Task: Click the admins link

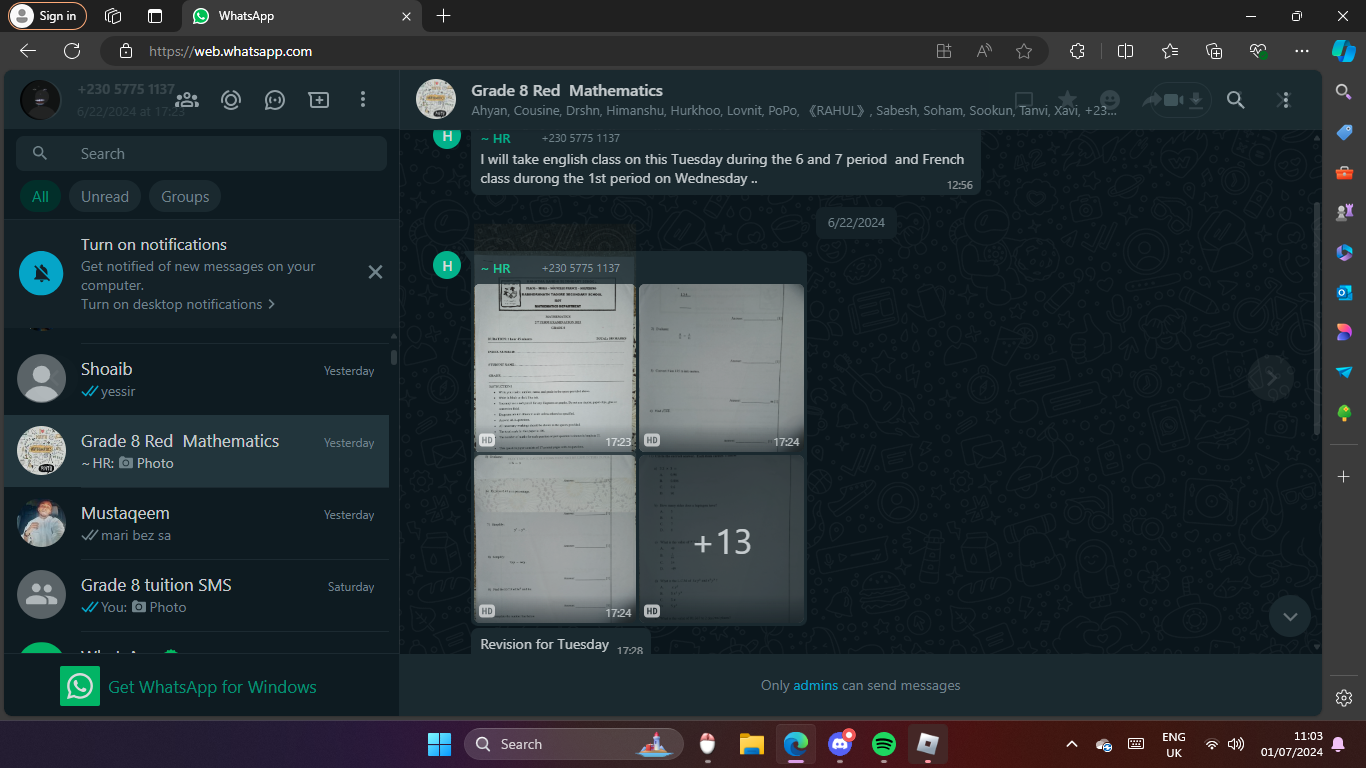Action: (815, 685)
